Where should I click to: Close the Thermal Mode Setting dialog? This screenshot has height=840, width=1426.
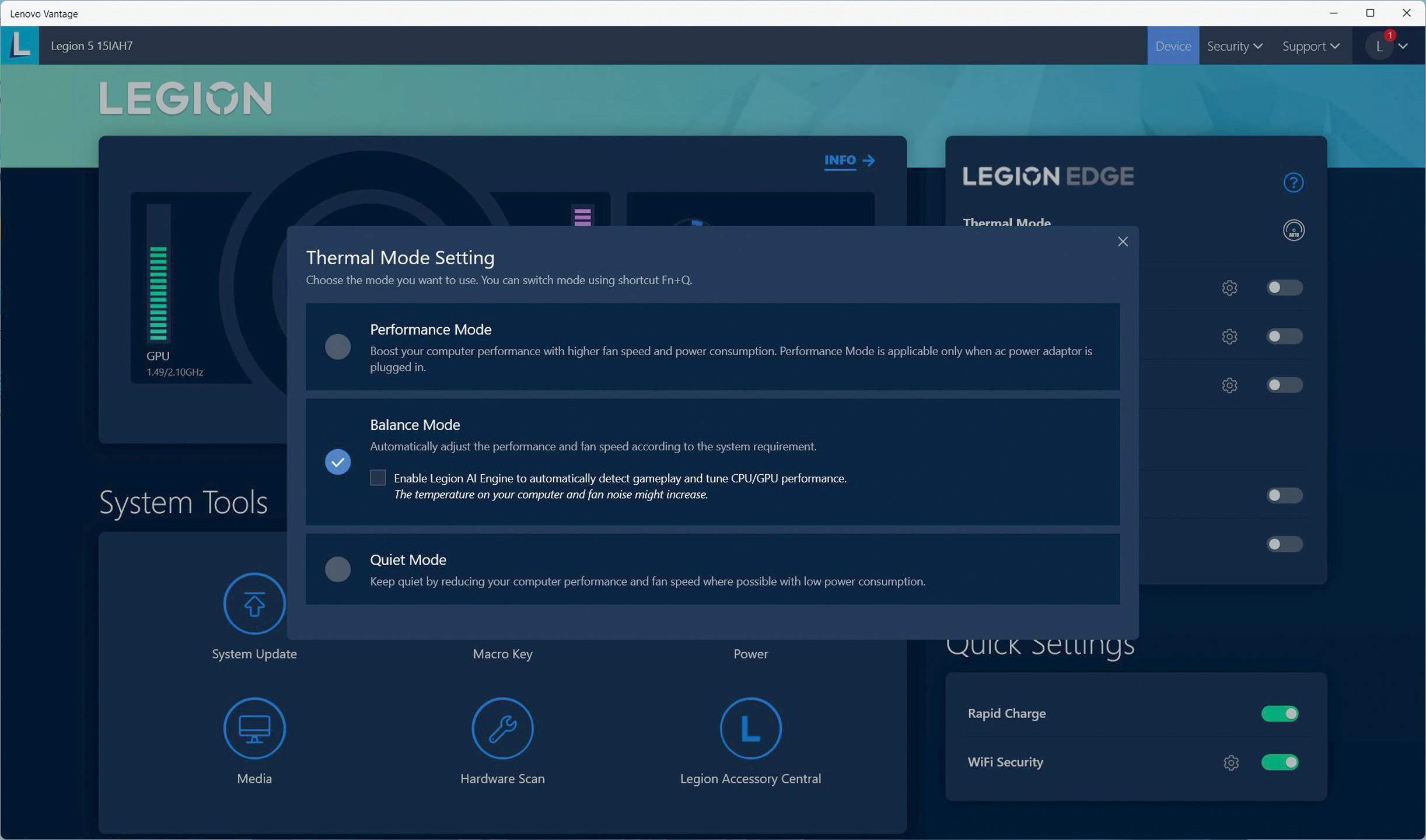click(1123, 242)
